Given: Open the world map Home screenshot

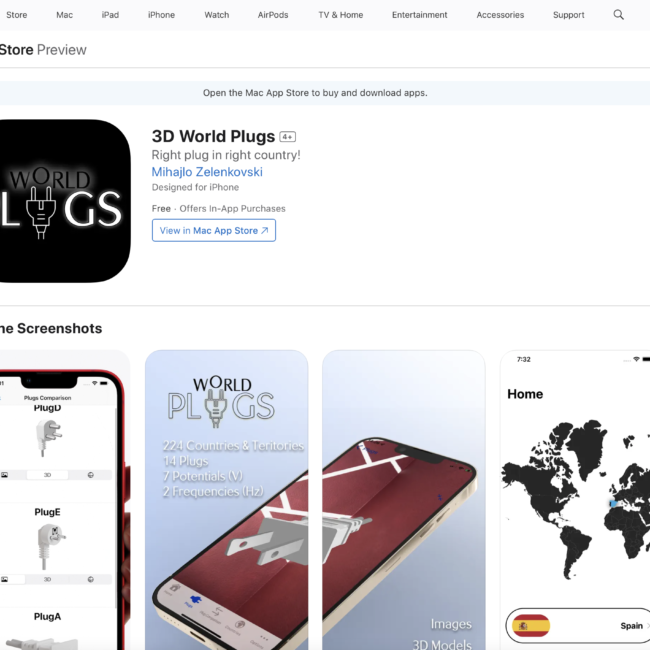Looking at the screenshot, I should (x=575, y=500).
